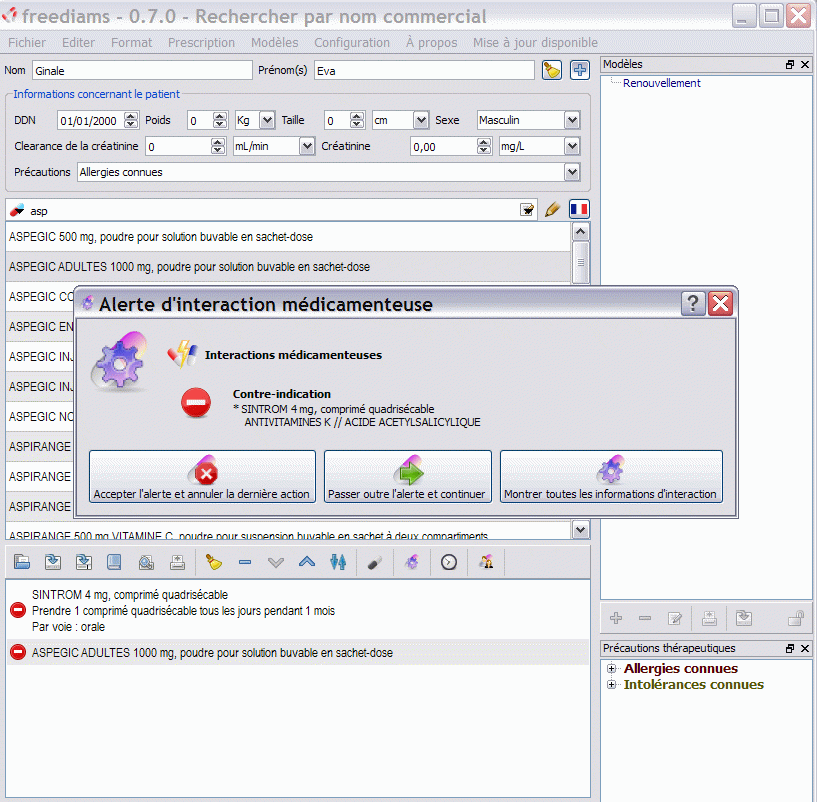Open the Configuration menu
Screen dimensions: 817x802
tap(352, 43)
